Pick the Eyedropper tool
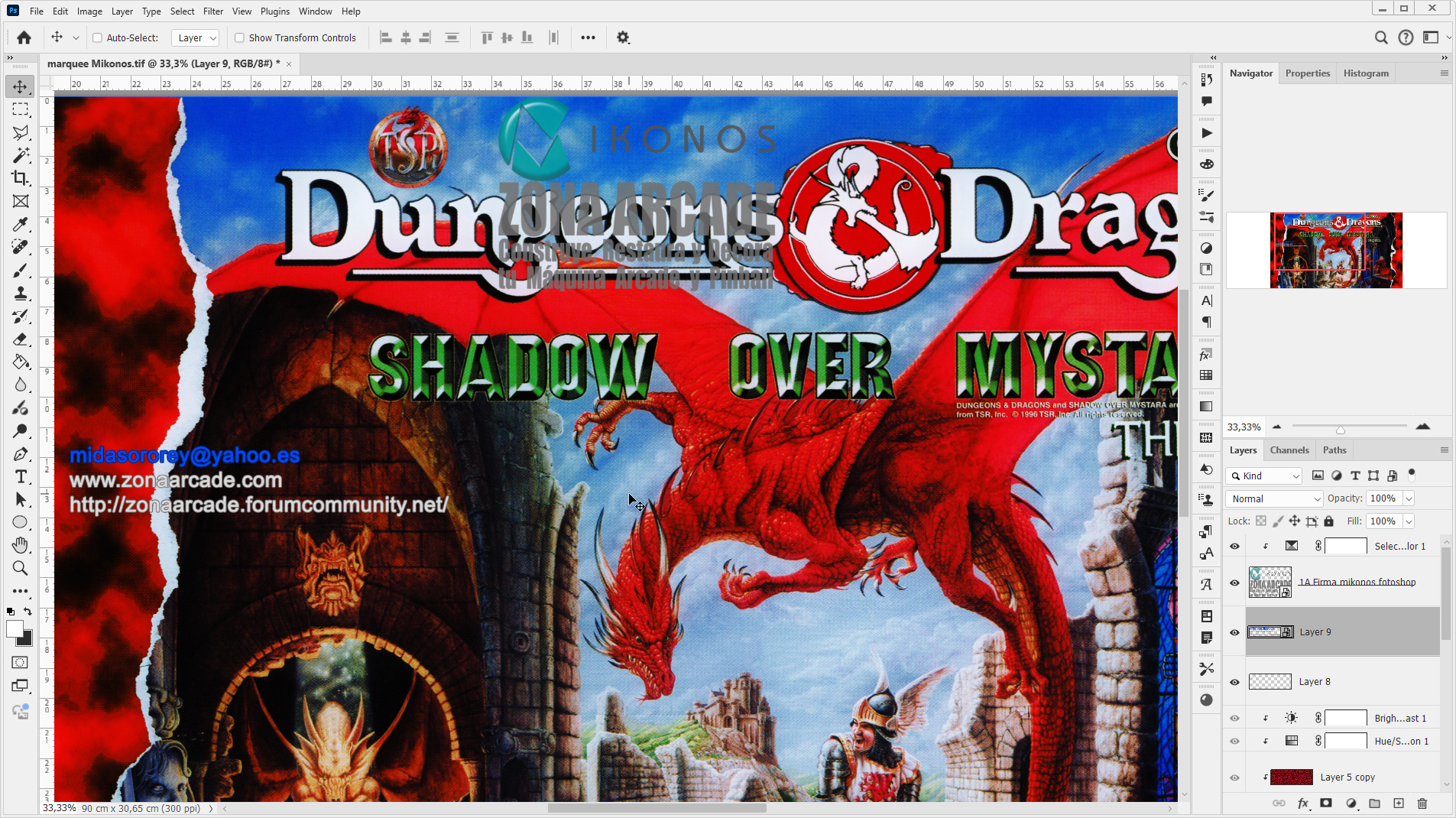This screenshot has height=818, width=1456. (19, 224)
